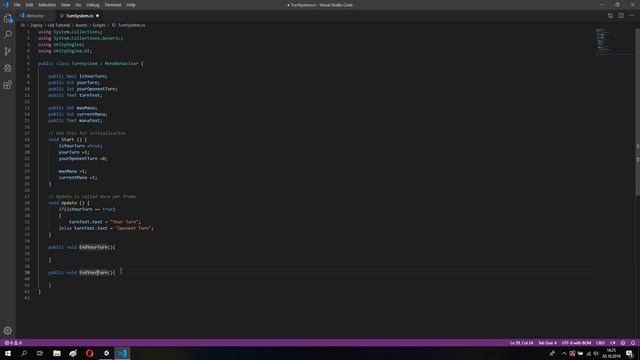Click the public Text manaText declaration
640x360 pixels.
75,121
